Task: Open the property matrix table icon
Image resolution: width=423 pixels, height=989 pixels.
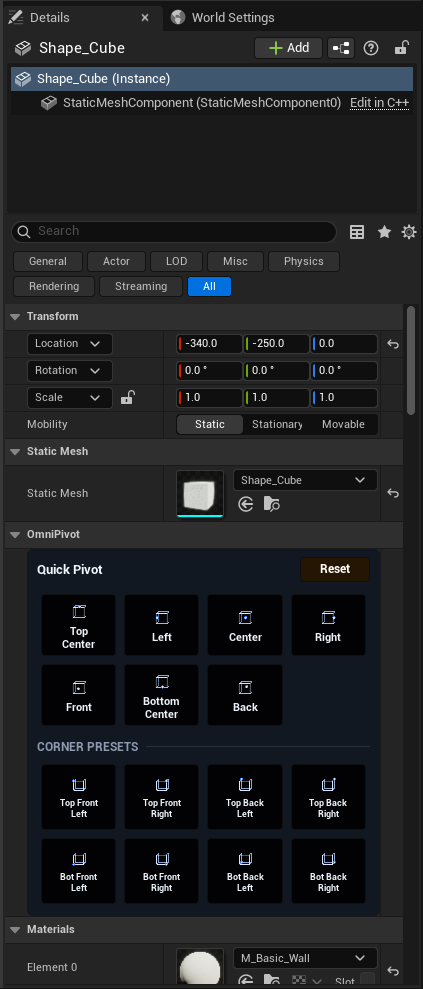Action: (x=357, y=232)
